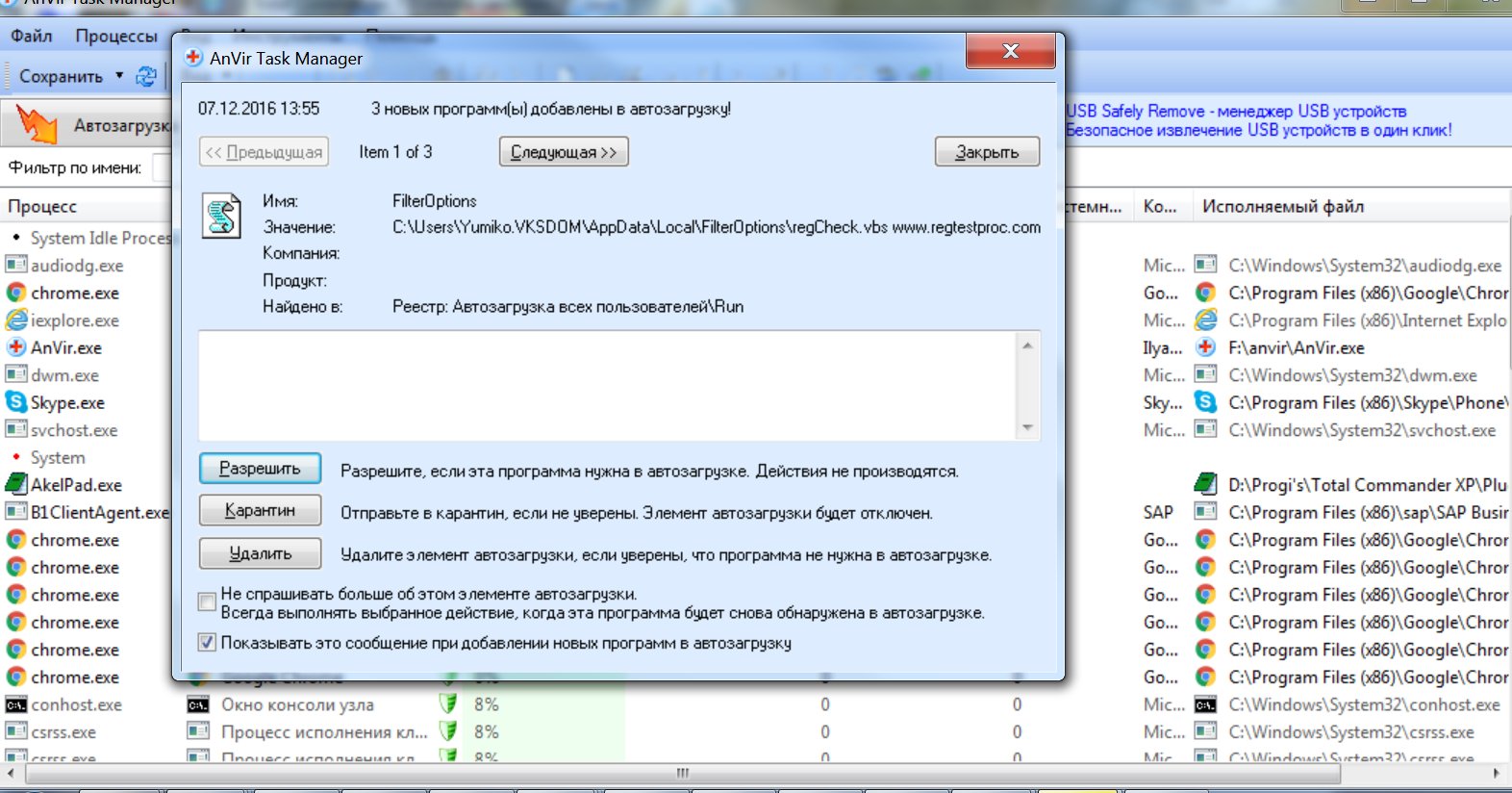The height and width of the screenshot is (793, 1512).
Task: Click the Автозагрузка lightning icon
Action: 37,125
